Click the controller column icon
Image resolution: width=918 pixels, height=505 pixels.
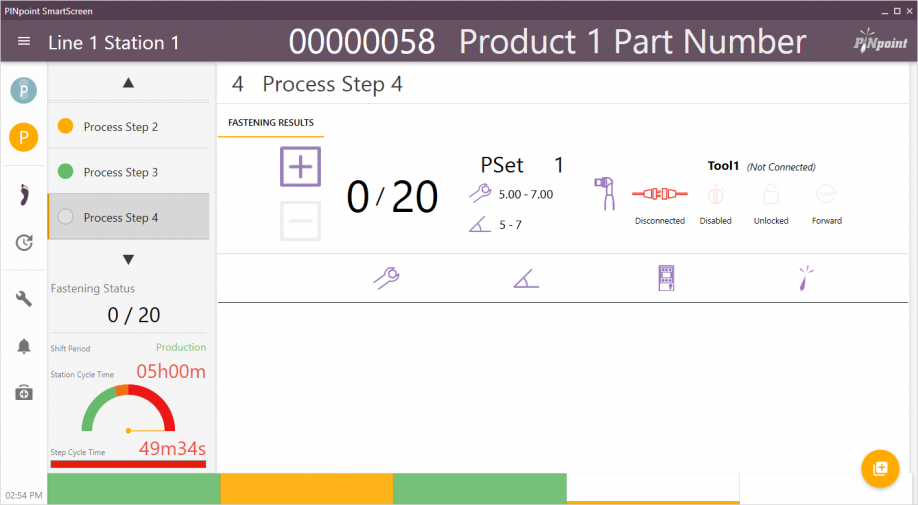pos(666,278)
